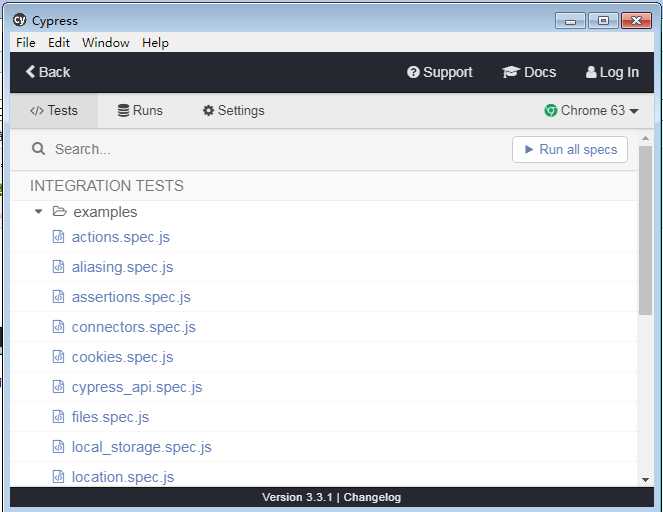The height and width of the screenshot is (512, 663).
Task: Open the cypress_api.spec.js test file
Action: (x=137, y=387)
